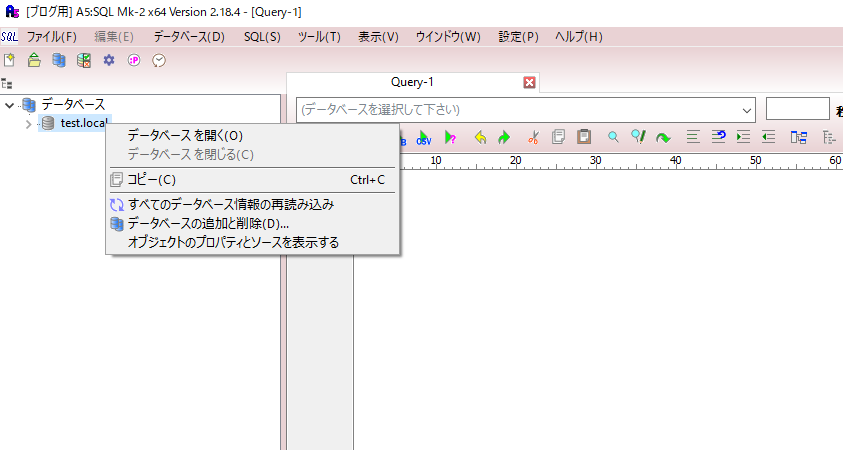Click the green curved arrow icon

(x=663, y=138)
